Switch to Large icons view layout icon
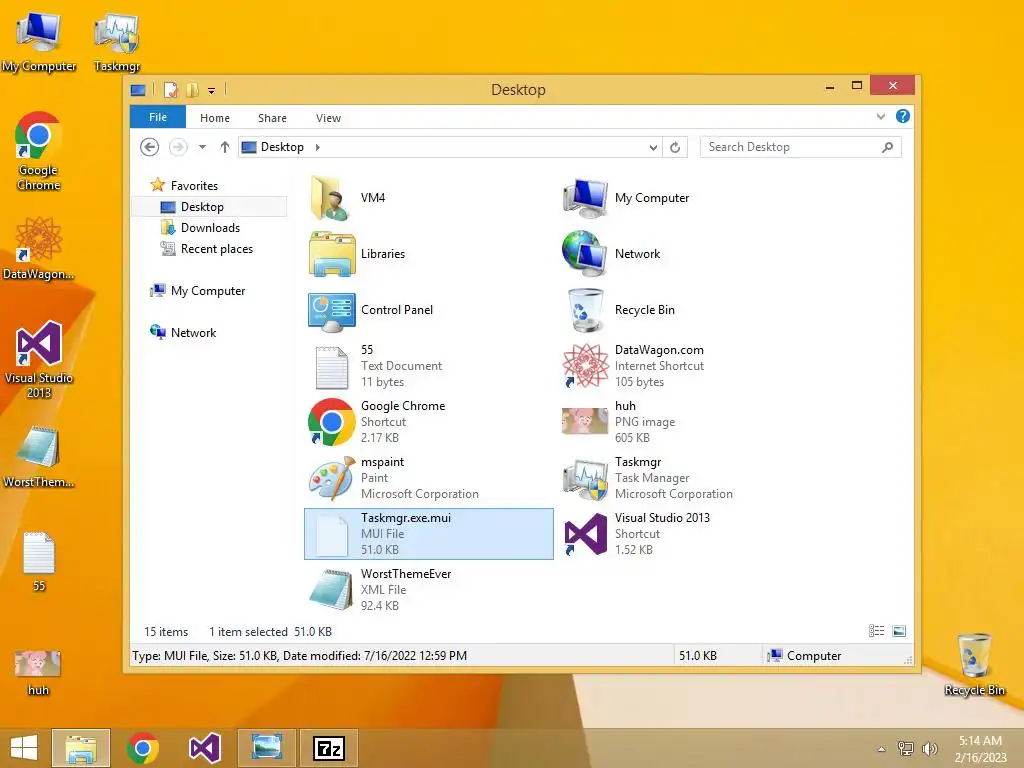Screen dimensions: 1024x768 pos(899,631)
